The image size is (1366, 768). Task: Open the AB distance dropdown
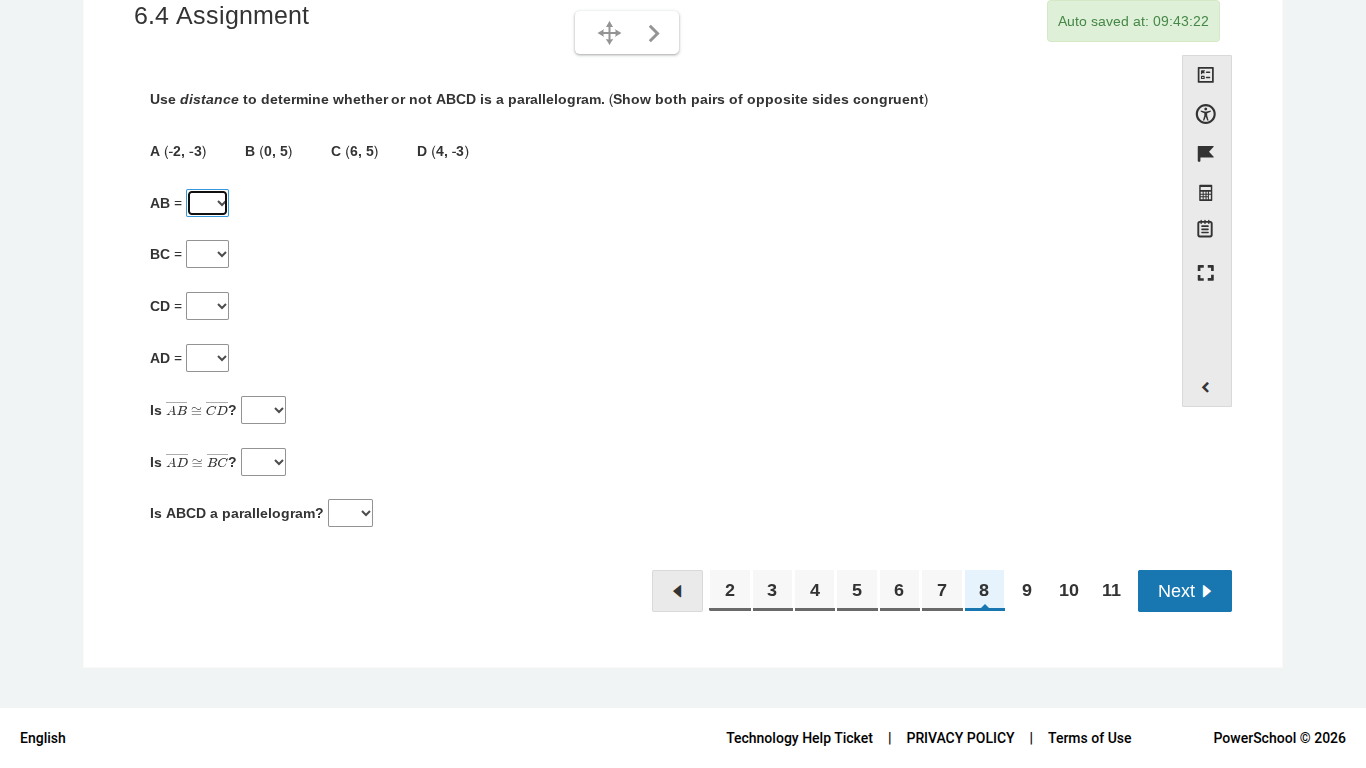point(207,203)
